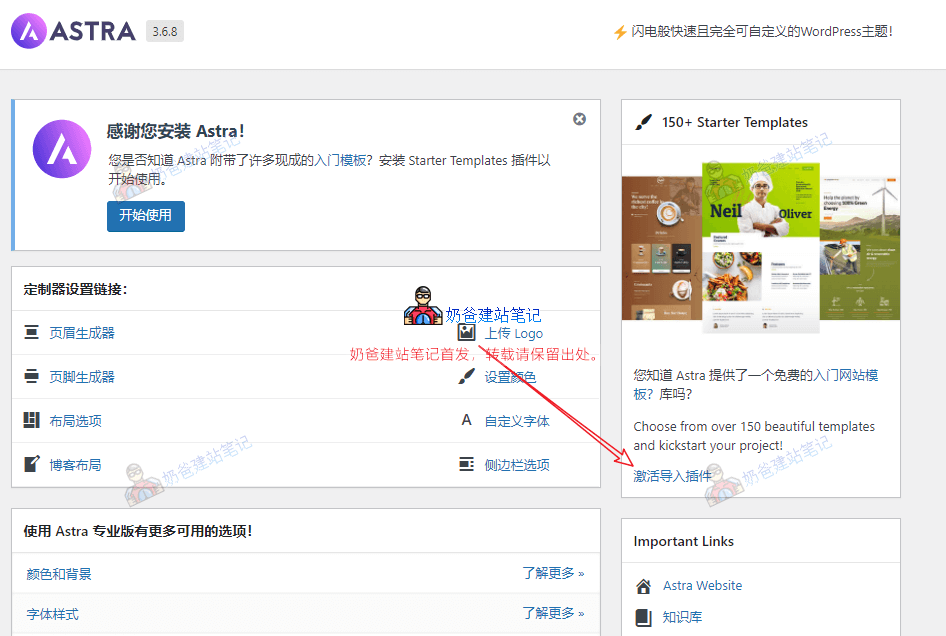Click the letter A custom font icon
Image resolution: width=946 pixels, height=636 pixels.
[466, 421]
